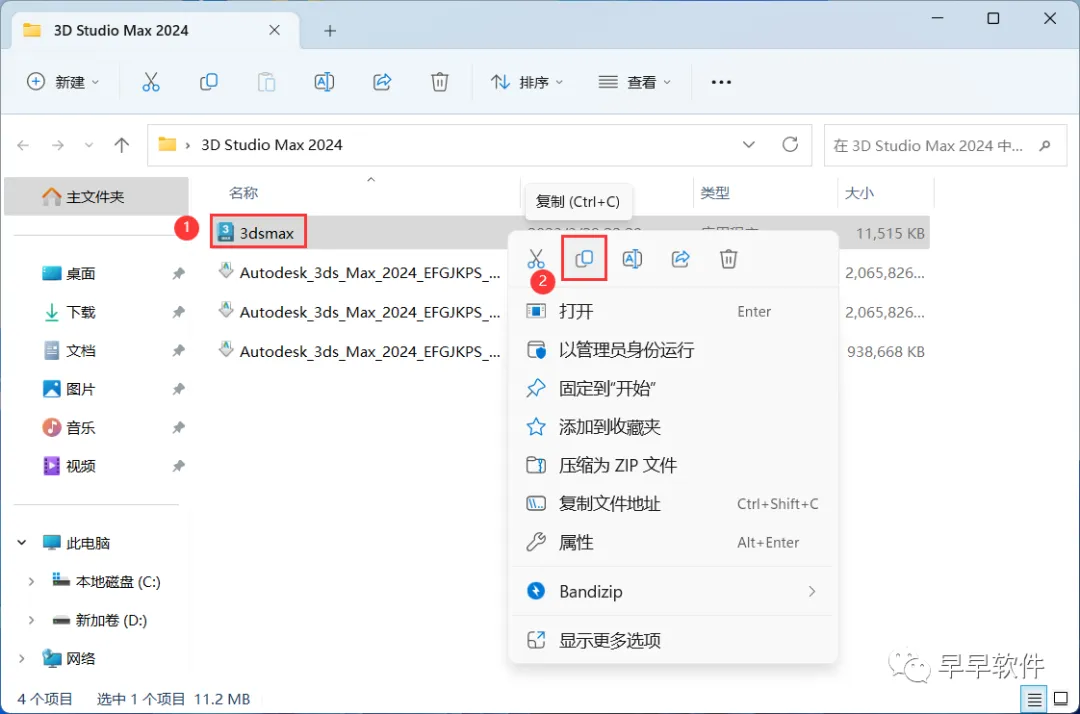
Task: Click the search magnifier icon
Action: [1045, 145]
